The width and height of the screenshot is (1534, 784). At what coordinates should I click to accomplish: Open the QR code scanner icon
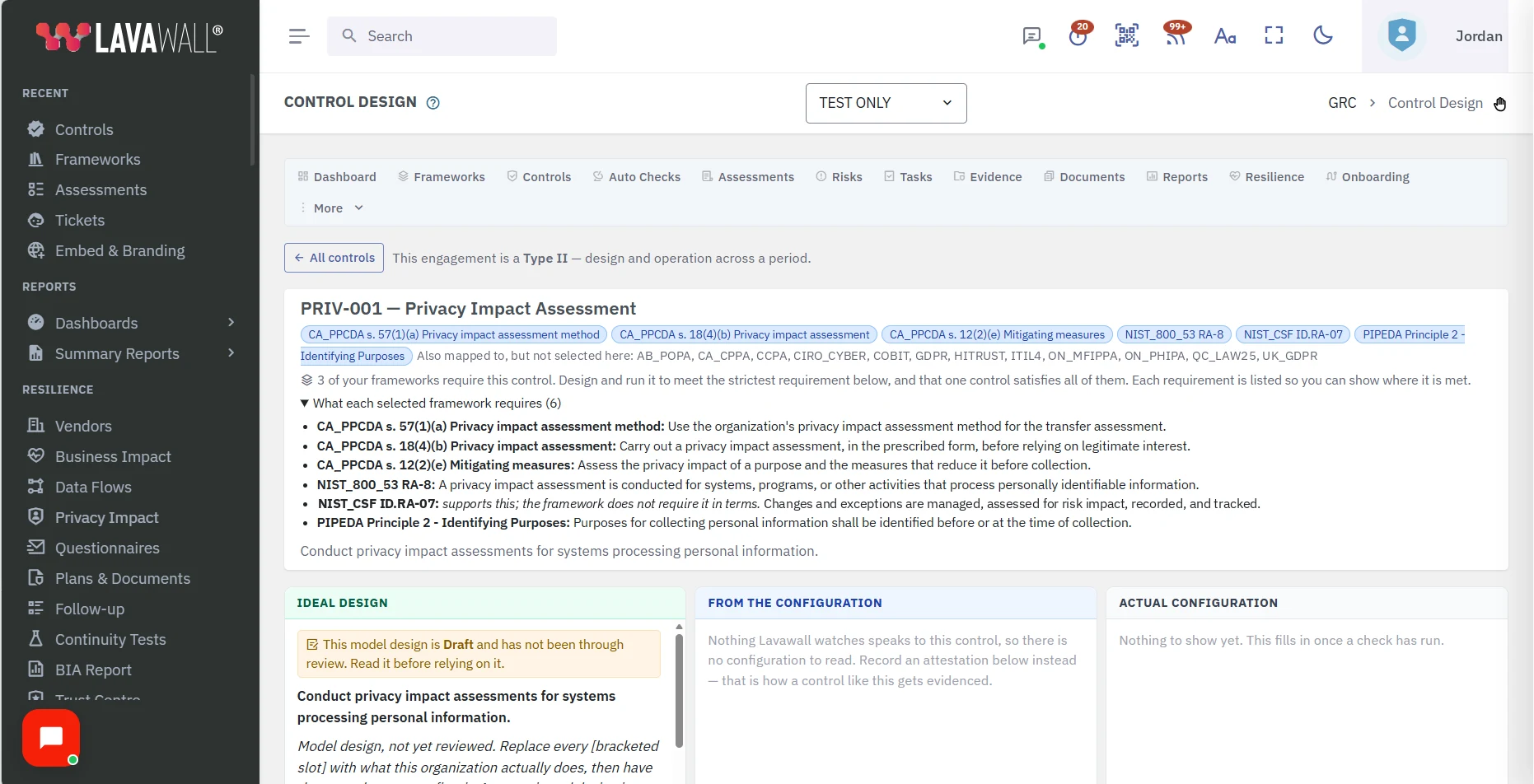click(x=1127, y=35)
